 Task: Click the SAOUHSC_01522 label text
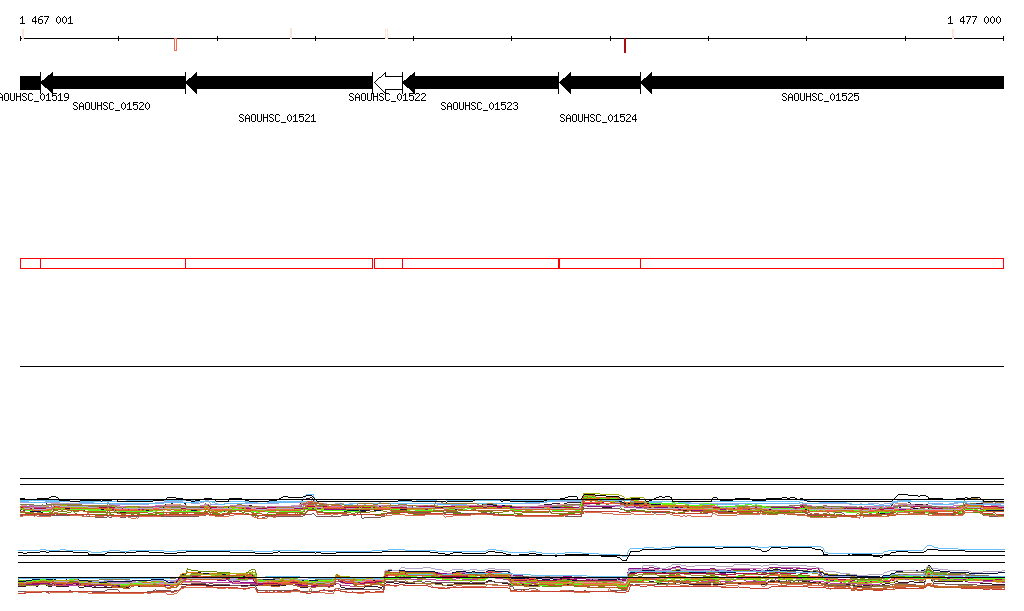click(x=387, y=97)
